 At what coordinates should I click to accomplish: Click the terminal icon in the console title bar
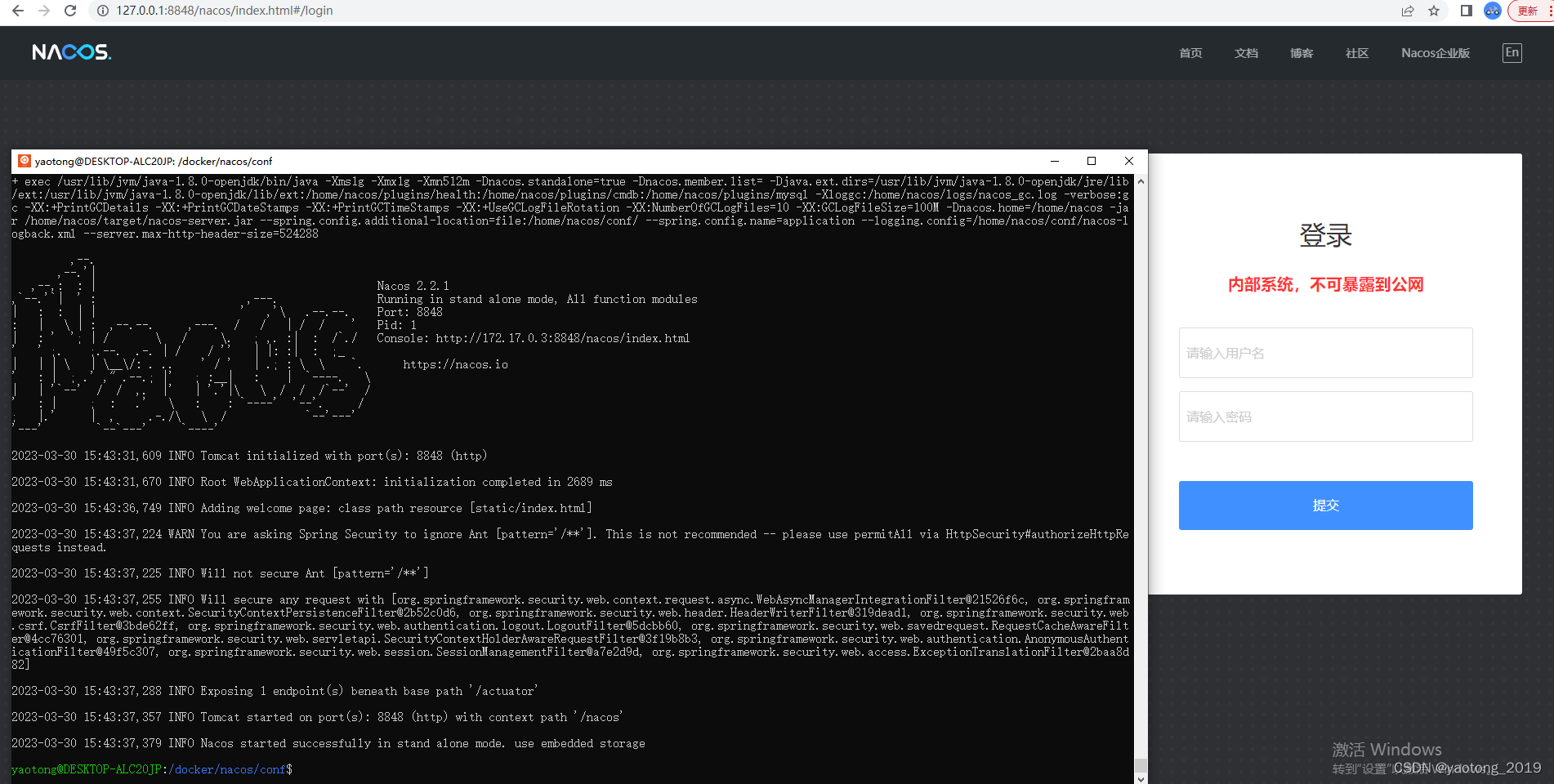[24, 161]
